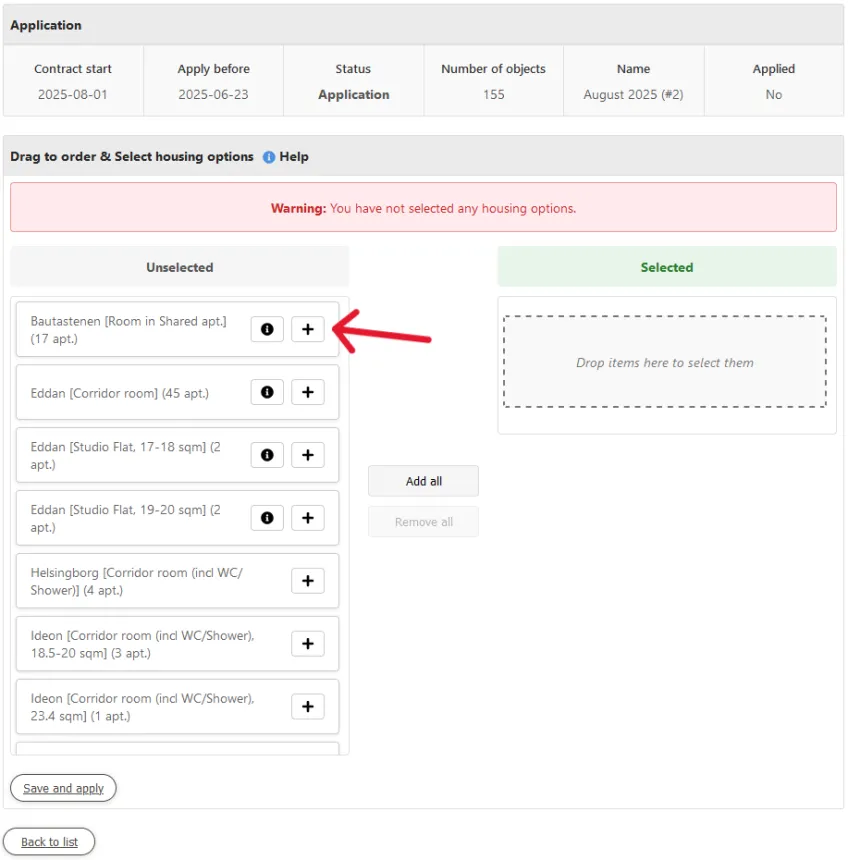Viewport: 848px width, 860px height.
Task: Click Apply before date 2025-06-23
Action: click(213, 94)
